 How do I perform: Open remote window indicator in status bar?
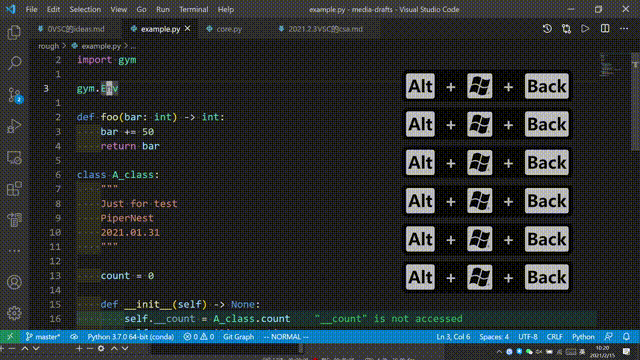(x=10, y=337)
